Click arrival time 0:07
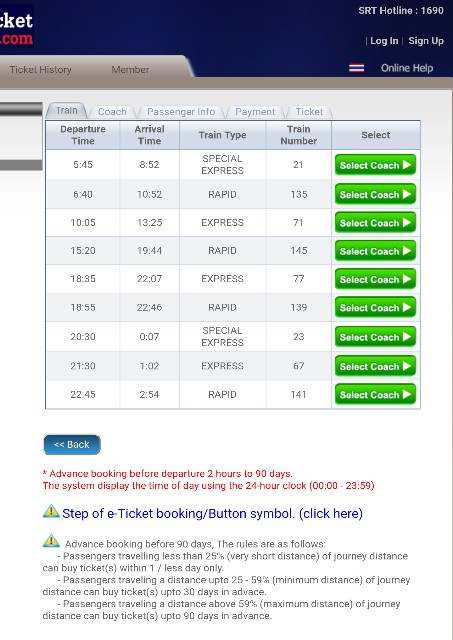 point(149,337)
